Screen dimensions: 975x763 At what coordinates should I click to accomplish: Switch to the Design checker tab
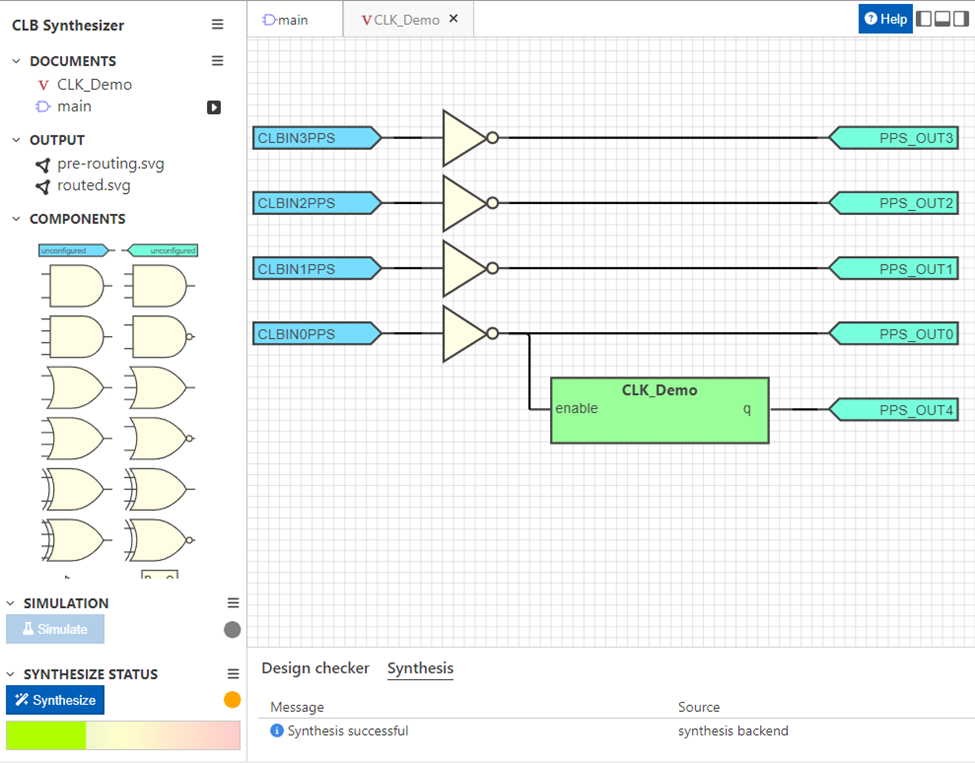click(315, 668)
